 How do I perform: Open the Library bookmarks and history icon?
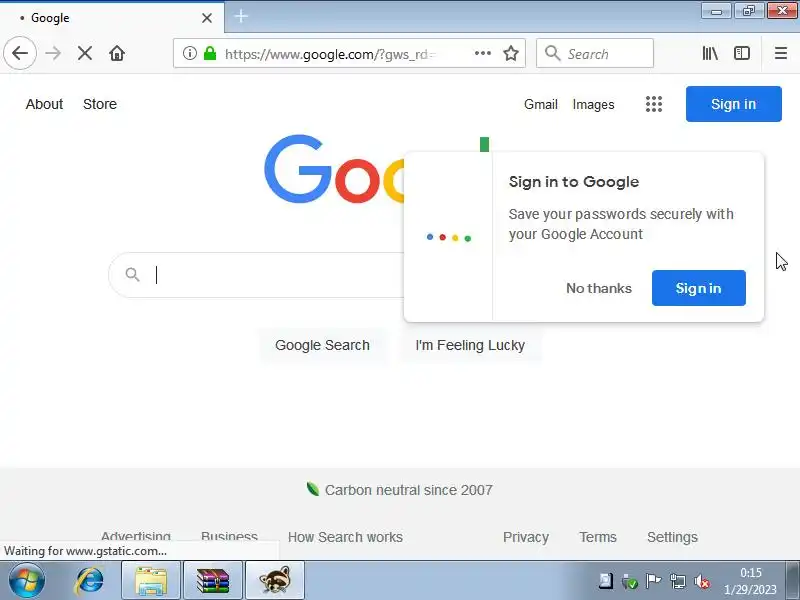click(x=710, y=53)
